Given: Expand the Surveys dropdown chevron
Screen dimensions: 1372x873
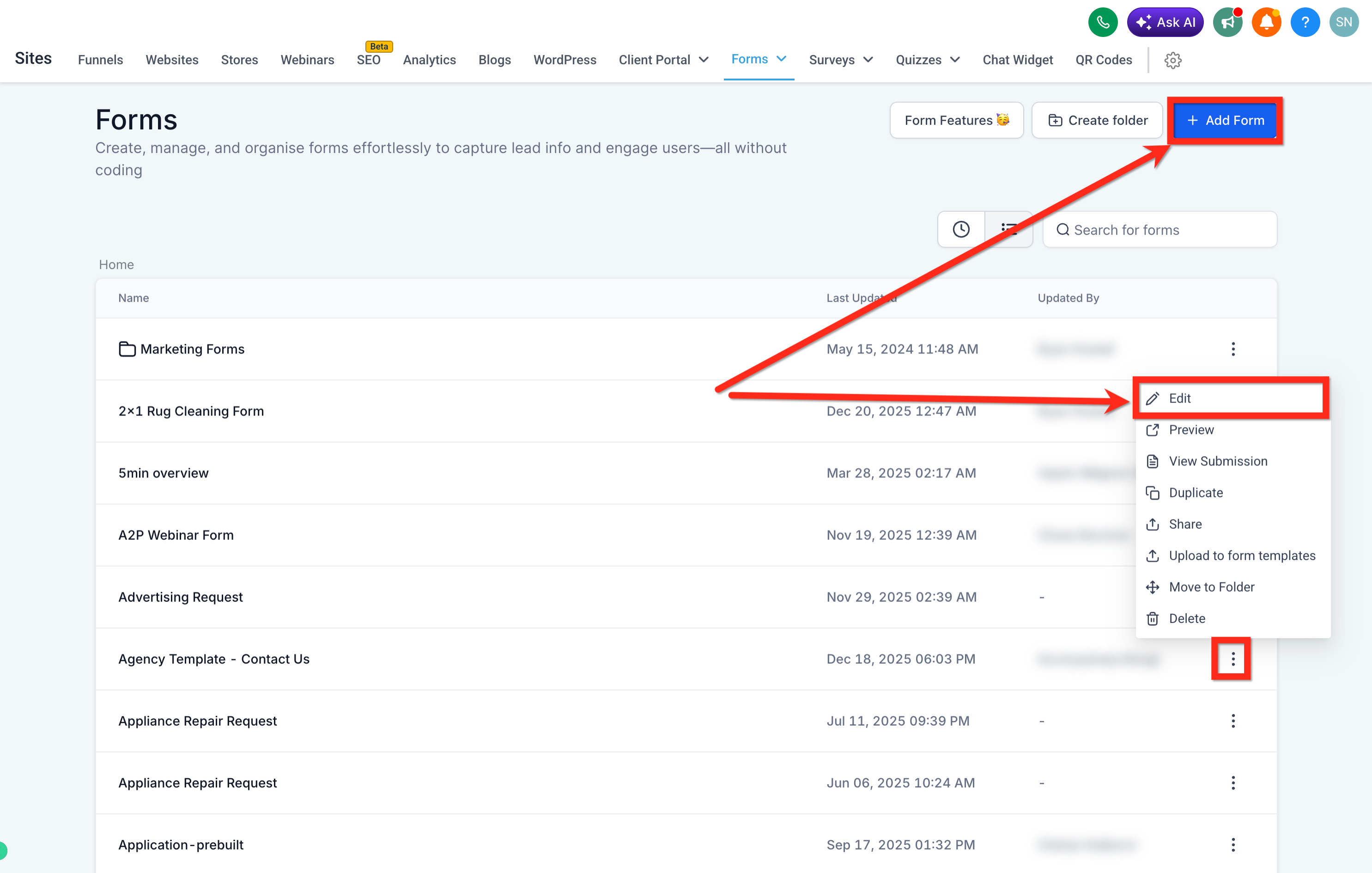Looking at the screenshot, I should tap(868, 60).
